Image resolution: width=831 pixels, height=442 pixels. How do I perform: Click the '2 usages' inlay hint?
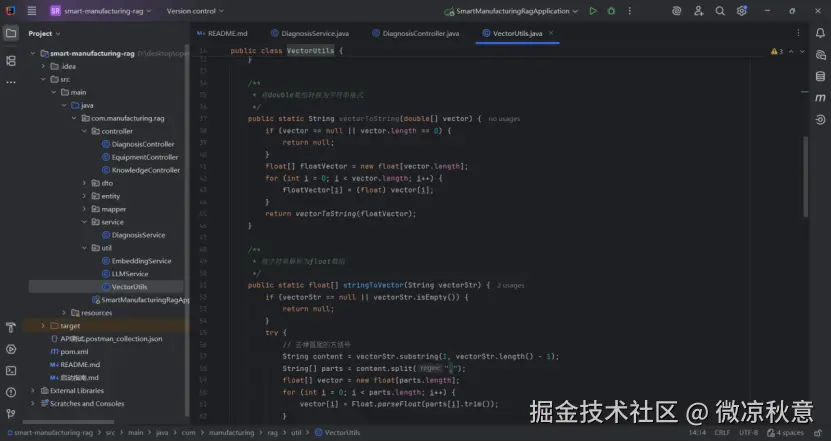coord(510,286)
